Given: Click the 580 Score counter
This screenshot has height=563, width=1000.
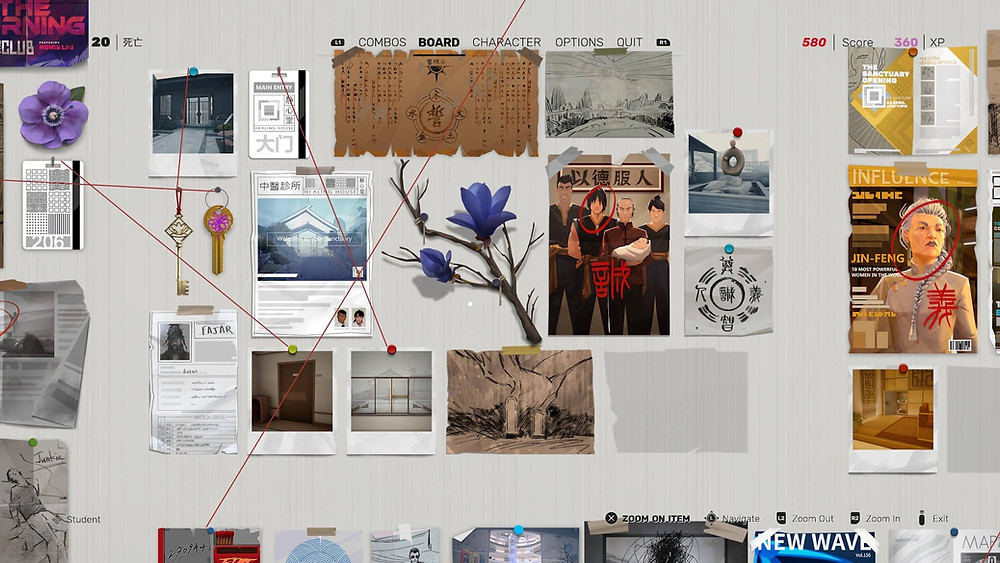Looking at the screenshot, I should [837, 42].
